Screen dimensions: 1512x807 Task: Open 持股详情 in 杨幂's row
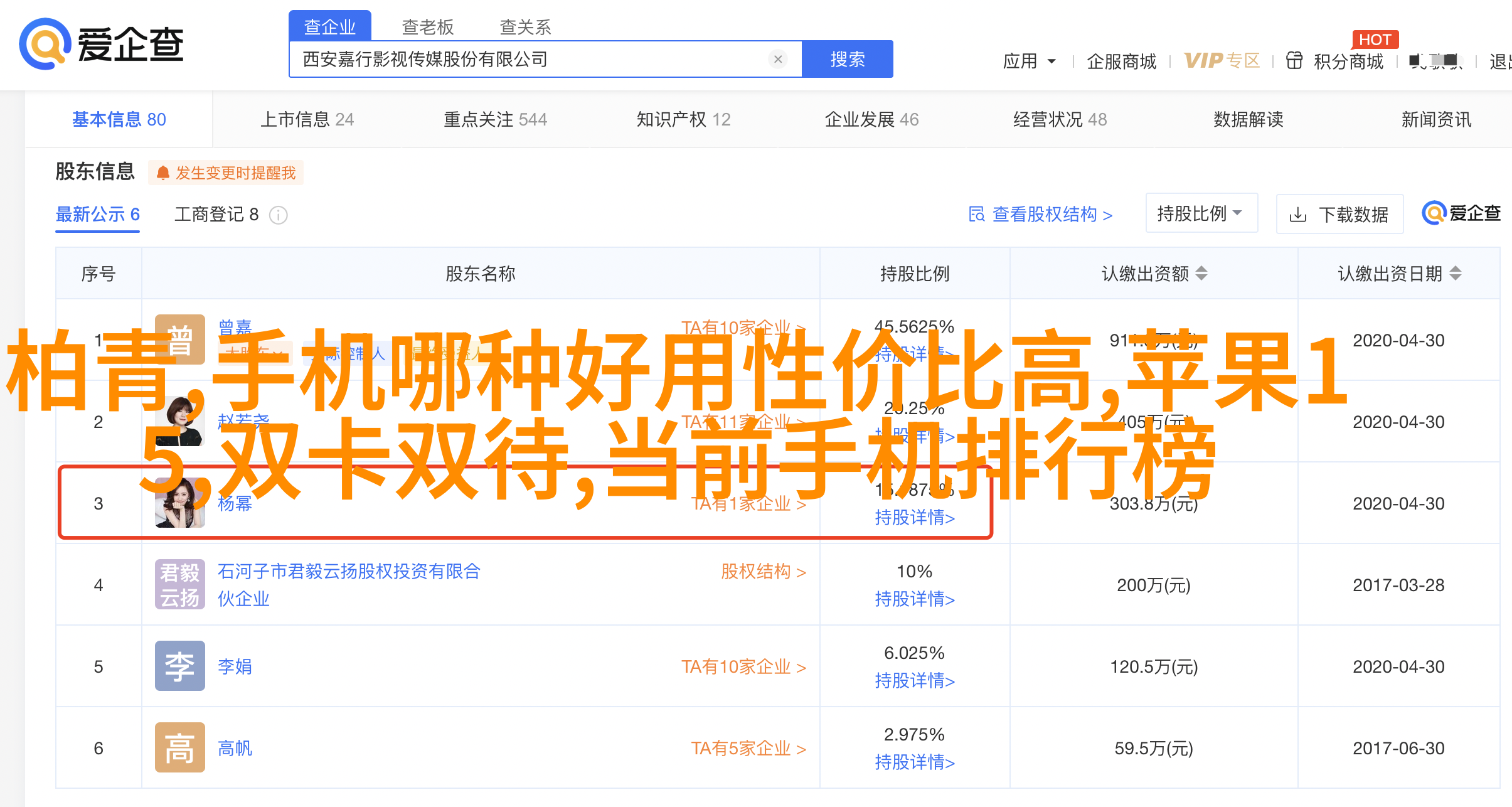pos(915,518)
